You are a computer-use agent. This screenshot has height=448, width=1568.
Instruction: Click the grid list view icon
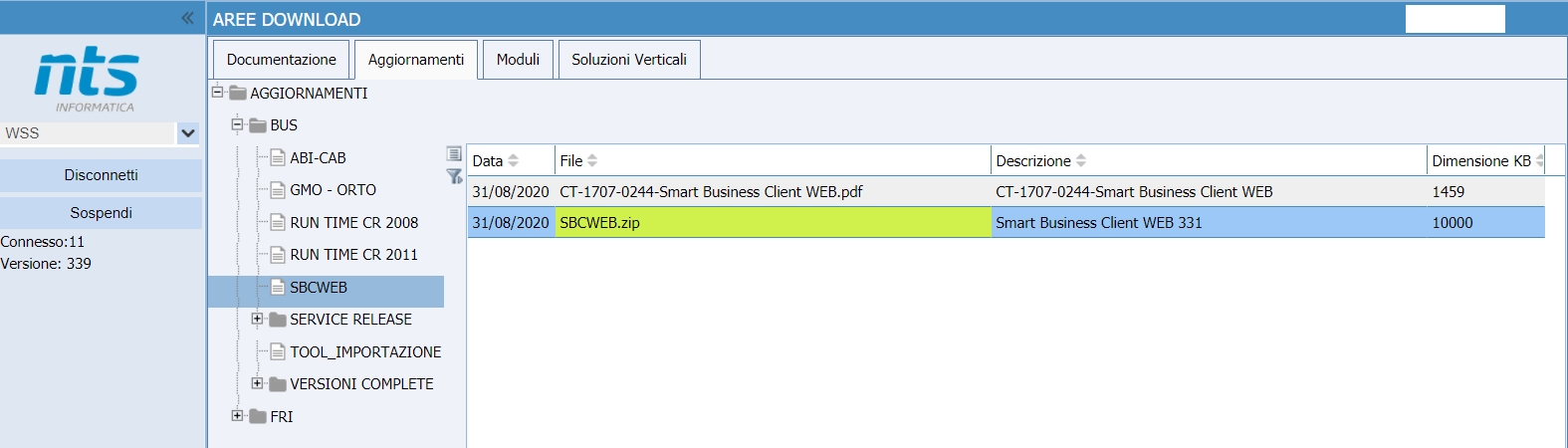454,153
